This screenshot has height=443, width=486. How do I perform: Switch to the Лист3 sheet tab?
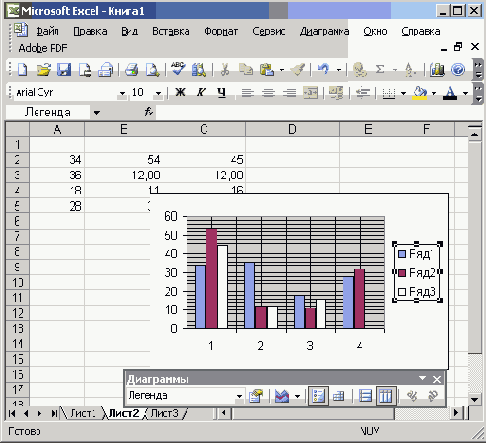point(165,413)
